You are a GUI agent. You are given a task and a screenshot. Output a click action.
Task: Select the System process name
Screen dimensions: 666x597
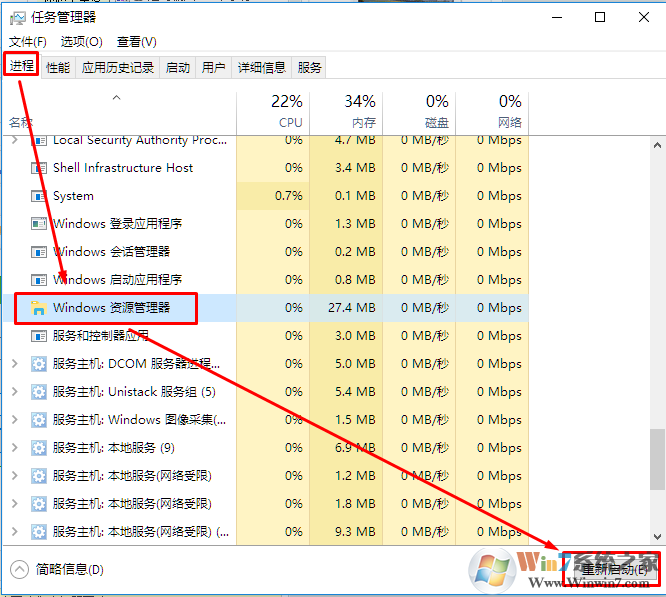click(73, 196)
